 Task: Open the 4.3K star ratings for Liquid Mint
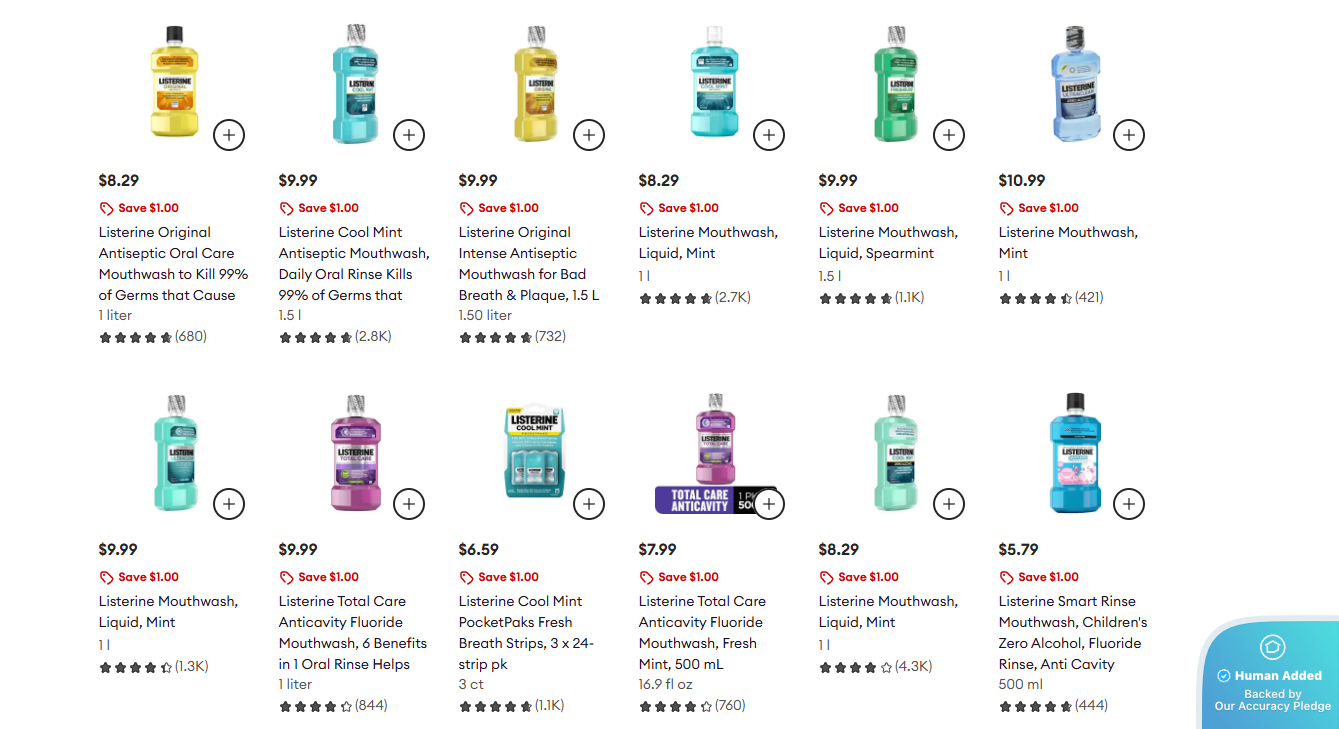pyautogui.click(x=875, y=666)
